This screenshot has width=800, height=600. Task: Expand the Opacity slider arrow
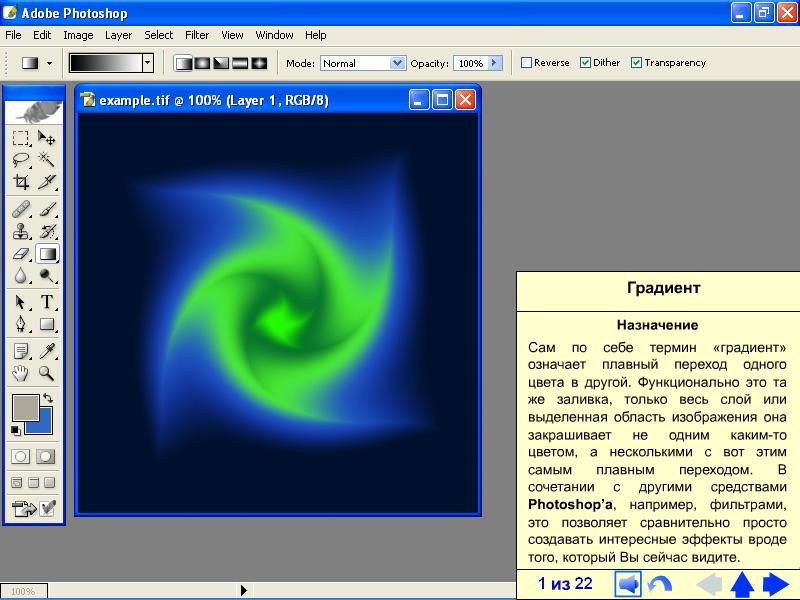tap(493, 62)
